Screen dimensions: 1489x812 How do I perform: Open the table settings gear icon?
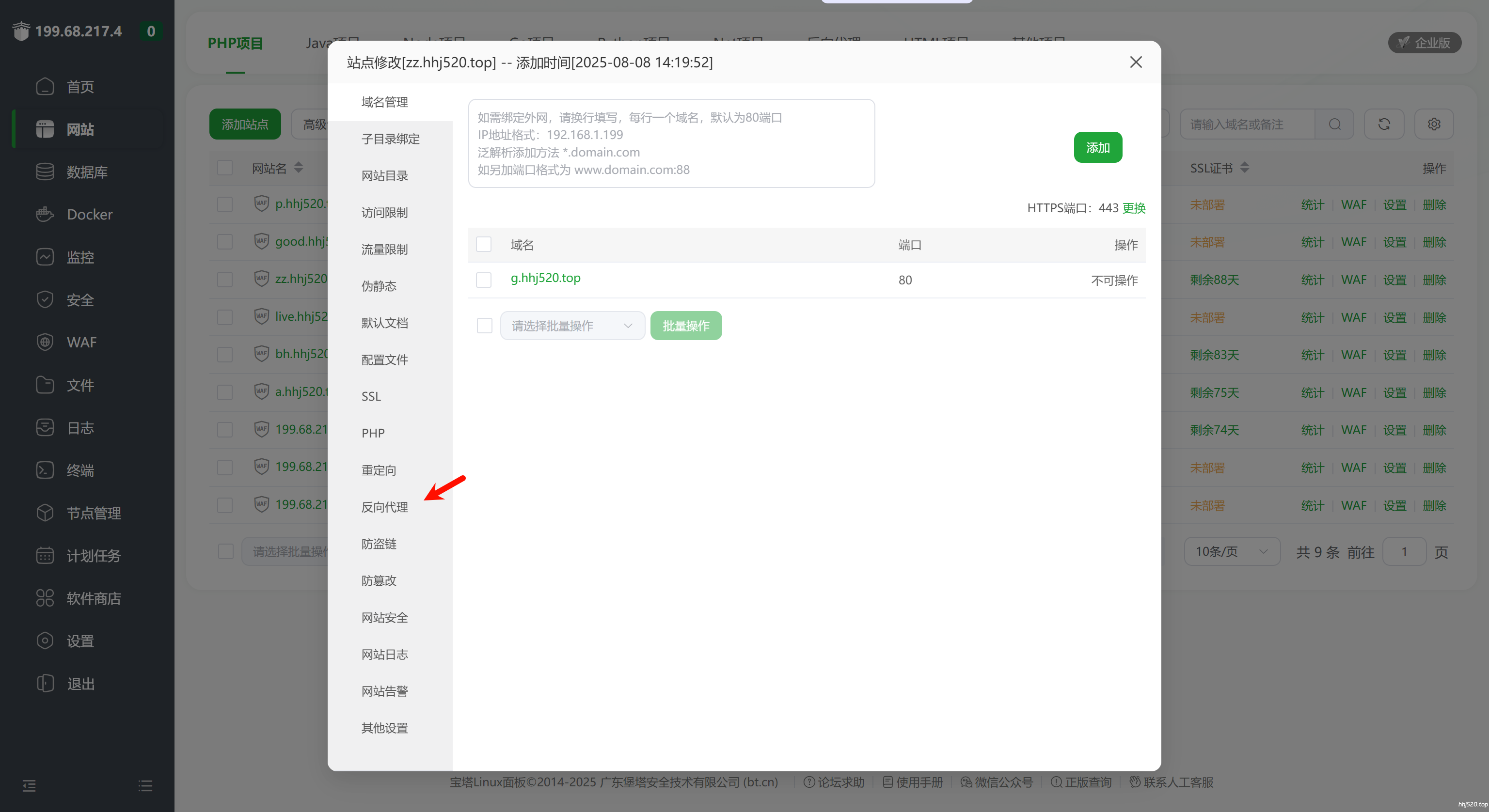coord(1434,124)
